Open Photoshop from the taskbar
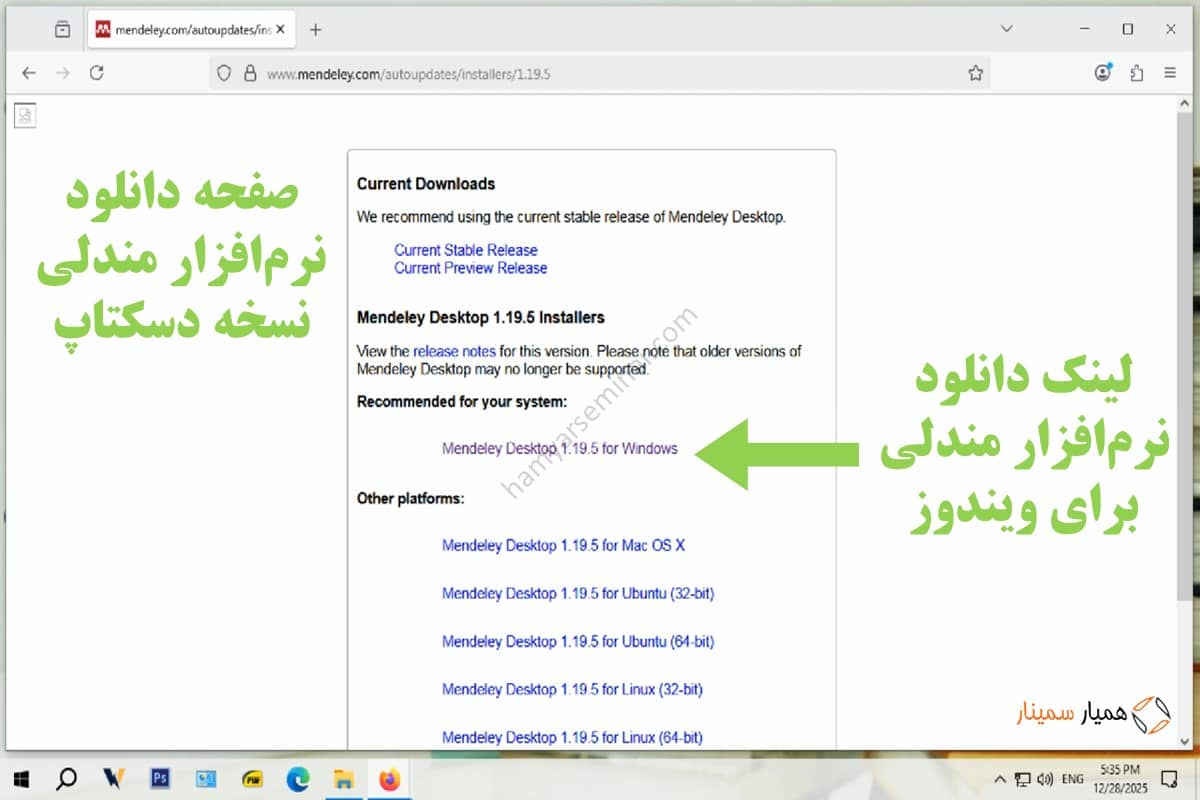This screenshot has height=800, width=1200. coord(160,778)
